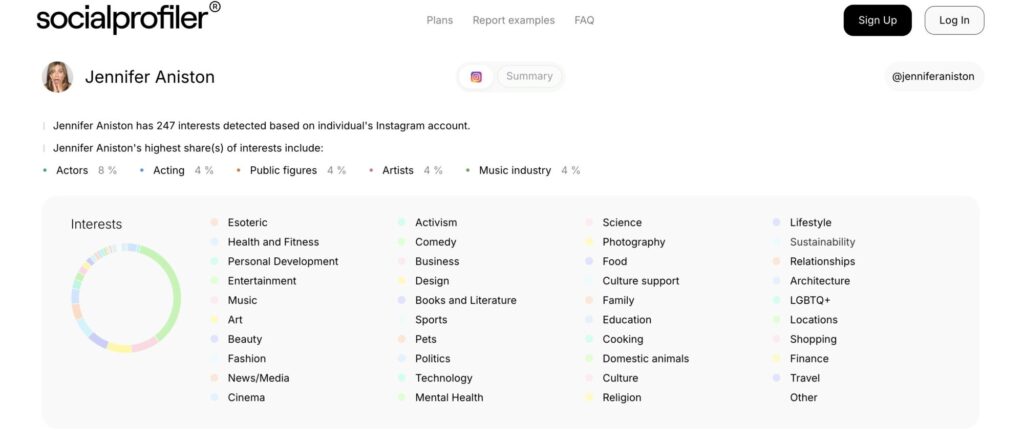Go to the FAQ page

tap(584, 20)
